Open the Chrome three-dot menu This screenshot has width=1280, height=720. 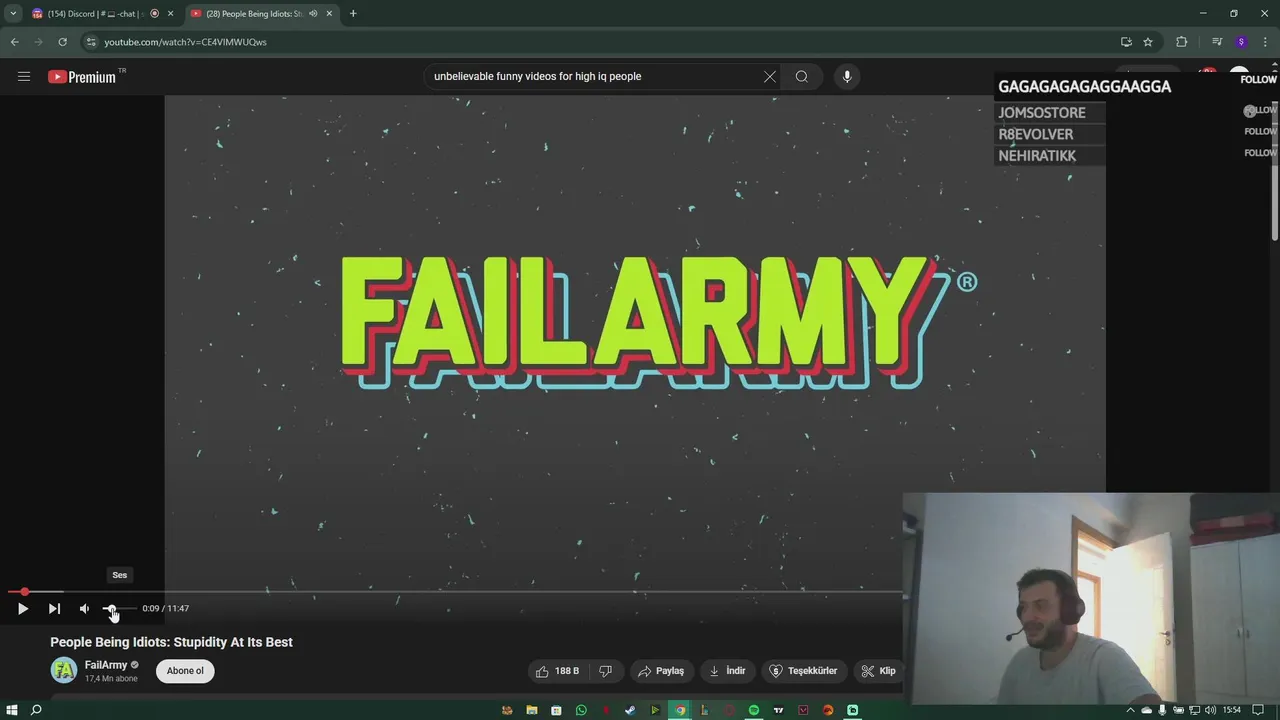(1265, 42)
